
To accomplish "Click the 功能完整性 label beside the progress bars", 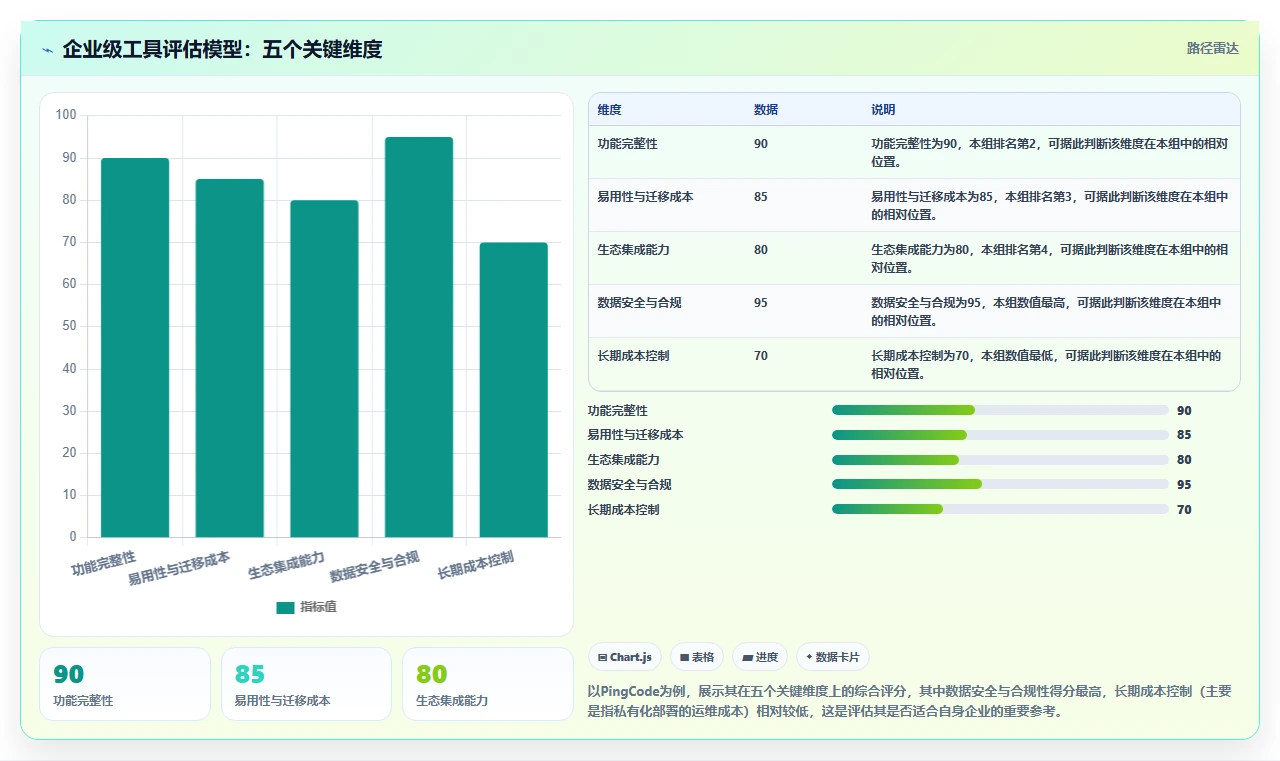I will [618, 410].
